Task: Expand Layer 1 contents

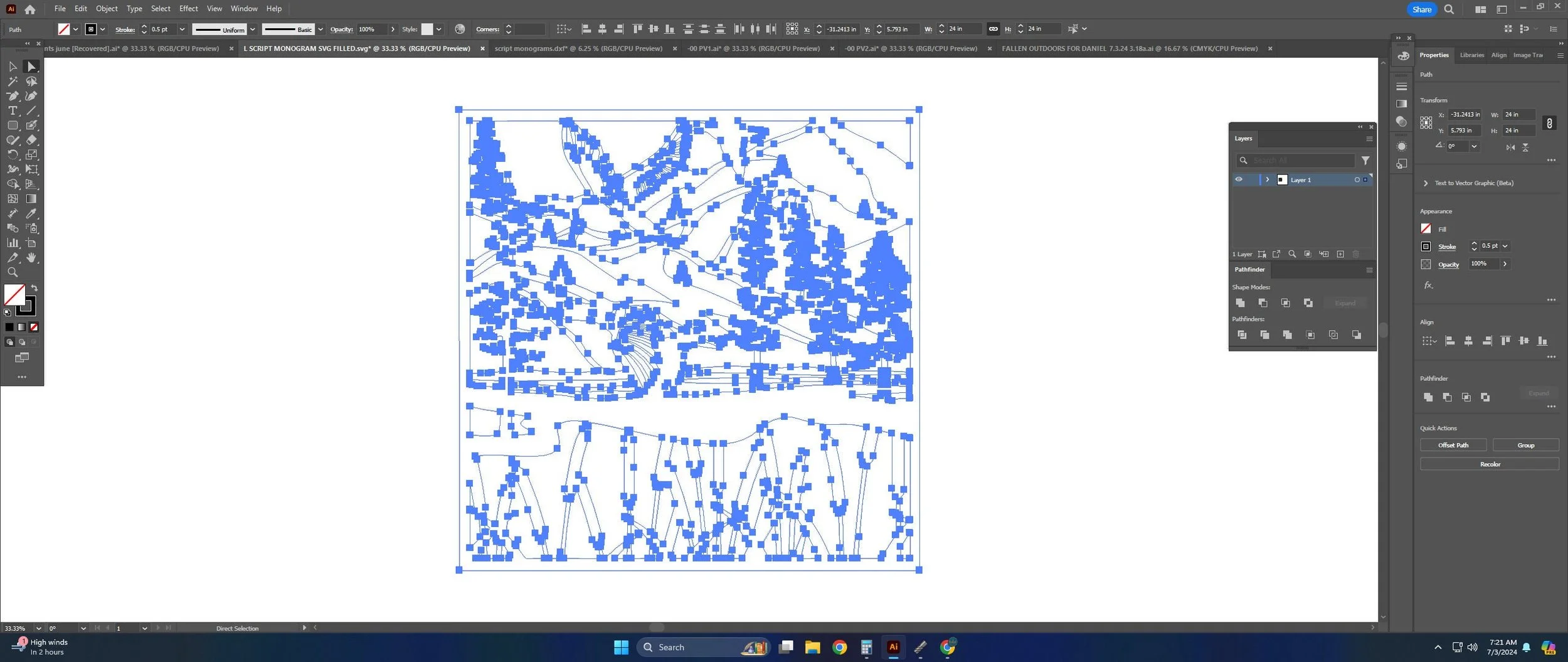Action: click(1267, 180)
